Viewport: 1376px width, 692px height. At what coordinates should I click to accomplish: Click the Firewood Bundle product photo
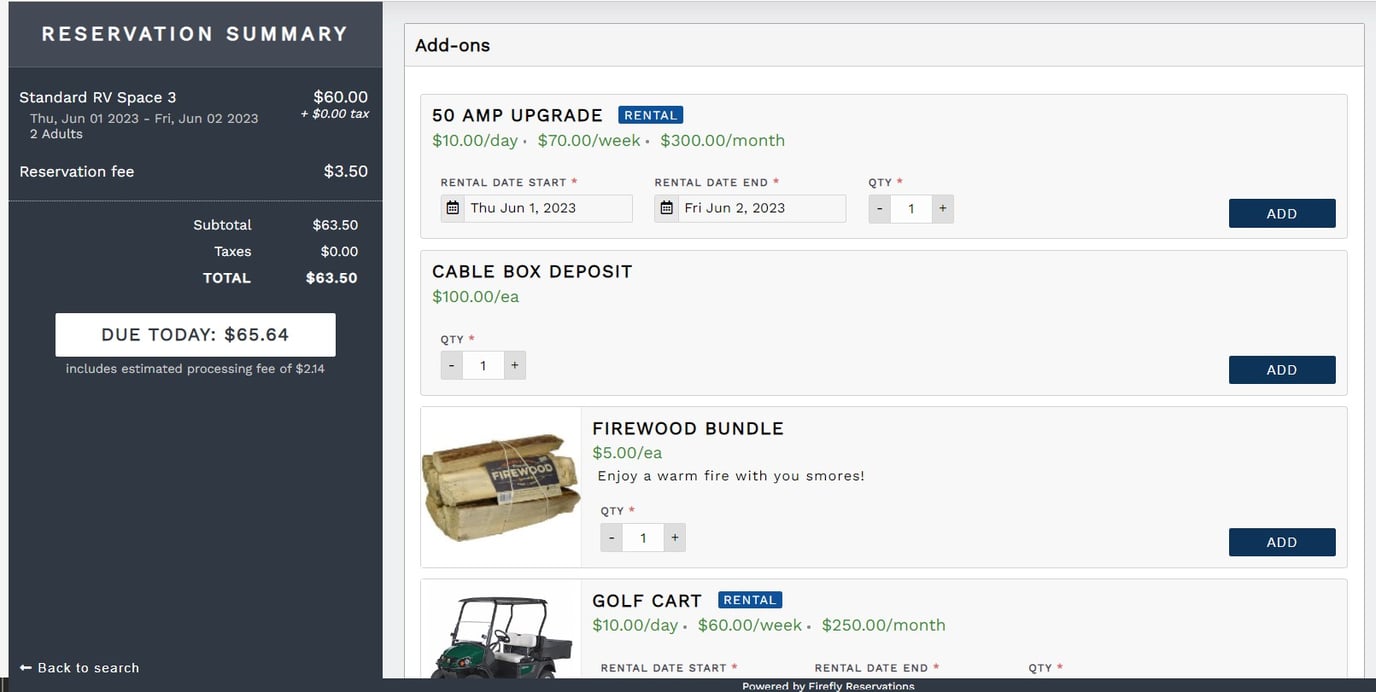(x=500, y=486)
